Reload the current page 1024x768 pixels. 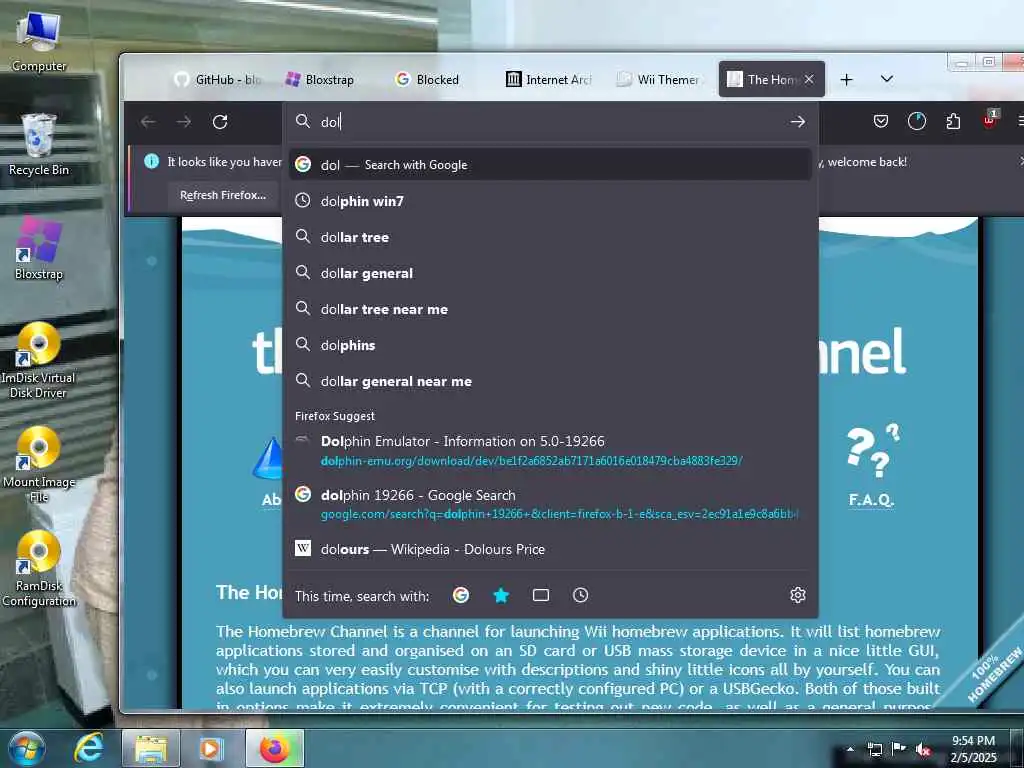coord(220,121)
